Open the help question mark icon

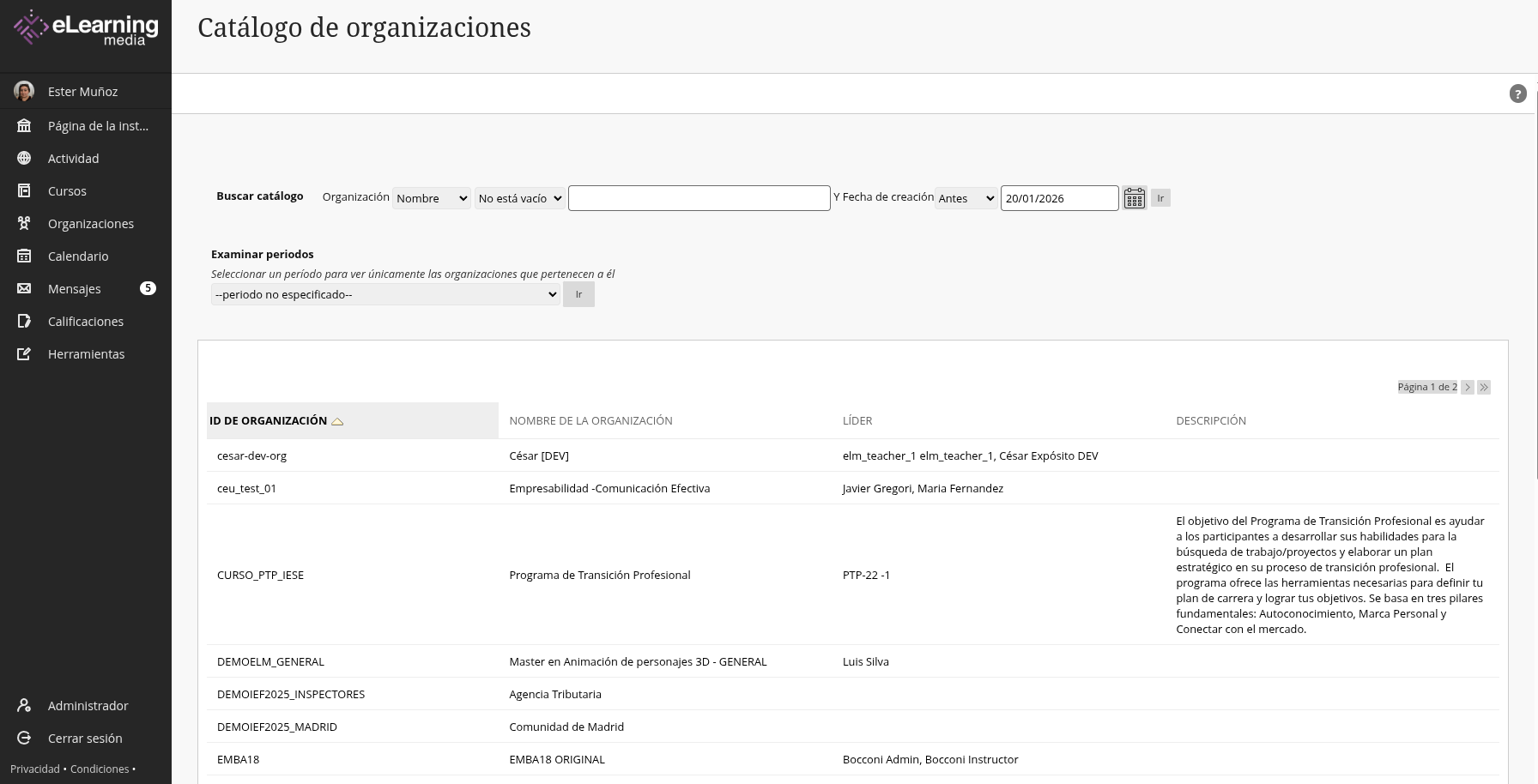click(x=1517, y=93)
